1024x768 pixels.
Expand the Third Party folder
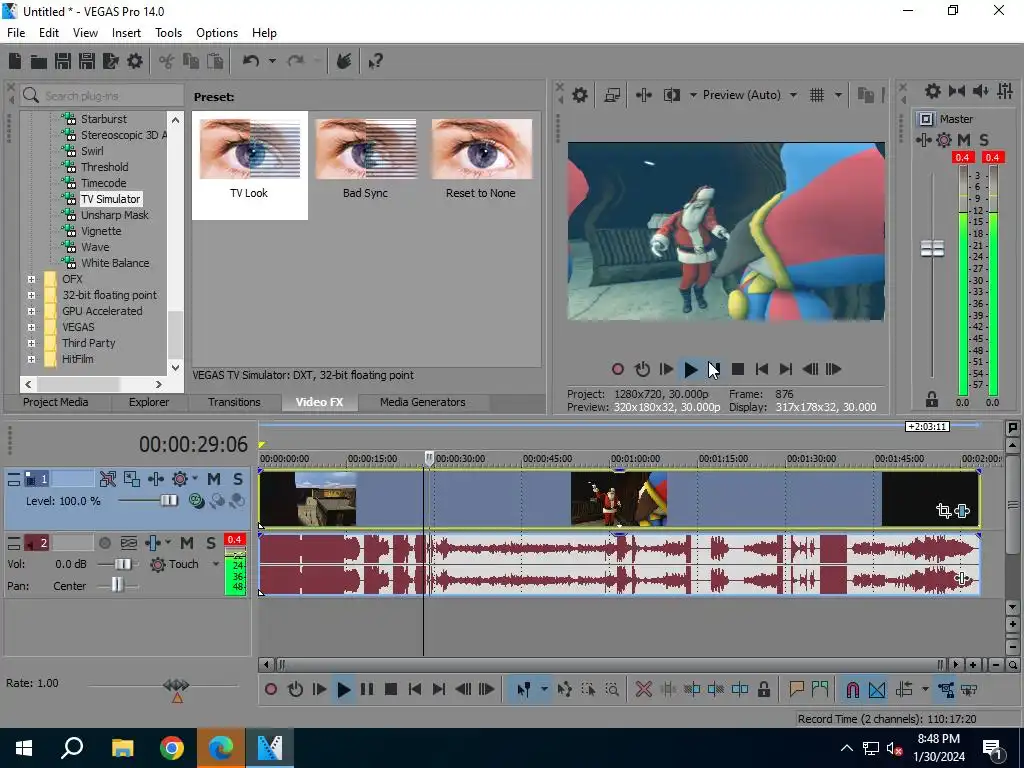pos(31,344)
